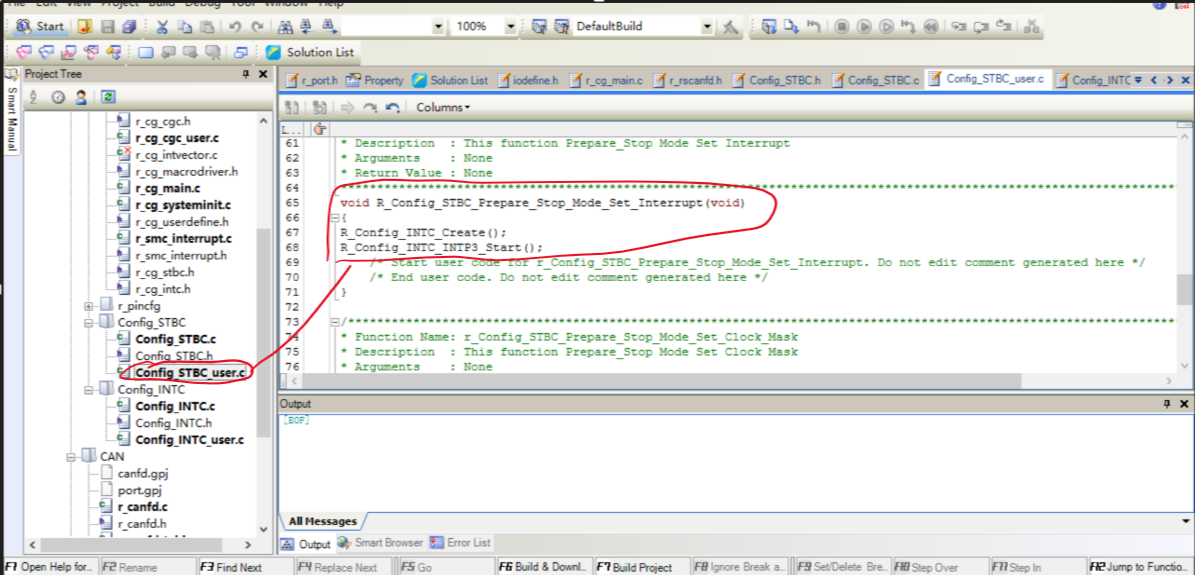Click the step in debug icon
Image resolution: width=1195 pixels, height=575 pixels.
(x=960, y=27)
